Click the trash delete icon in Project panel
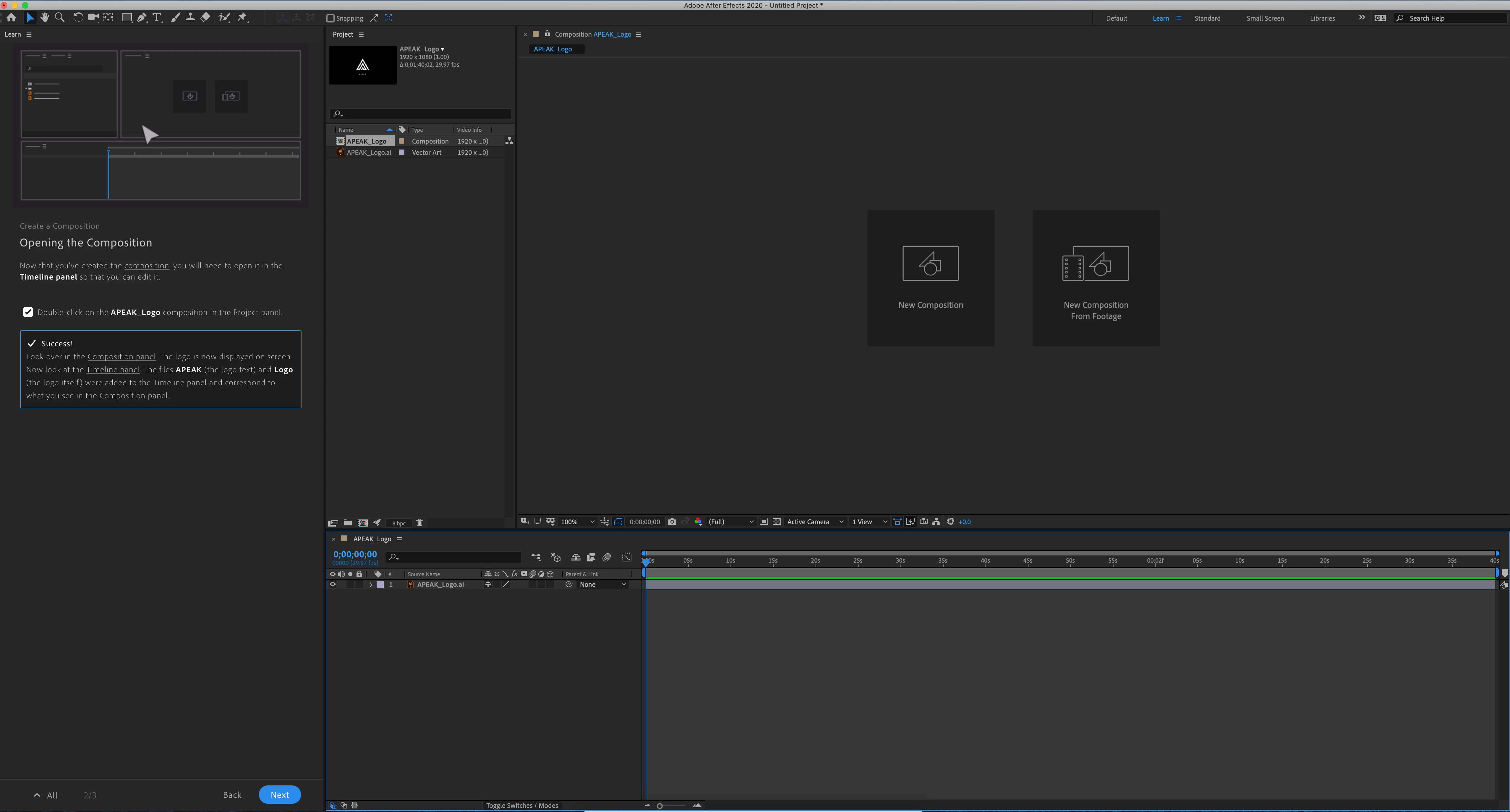The image size is (1510, 812). 419,523
